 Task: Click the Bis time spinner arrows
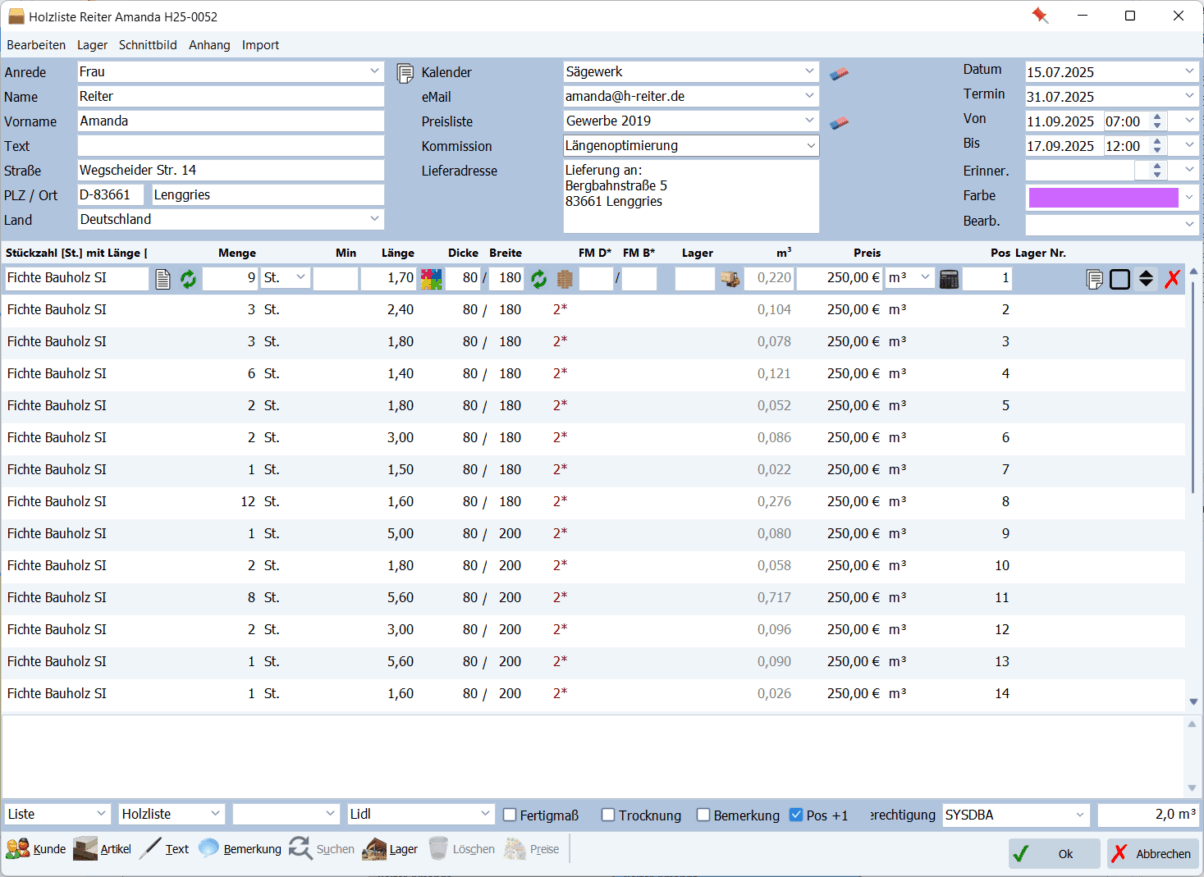coord(1157,145)
